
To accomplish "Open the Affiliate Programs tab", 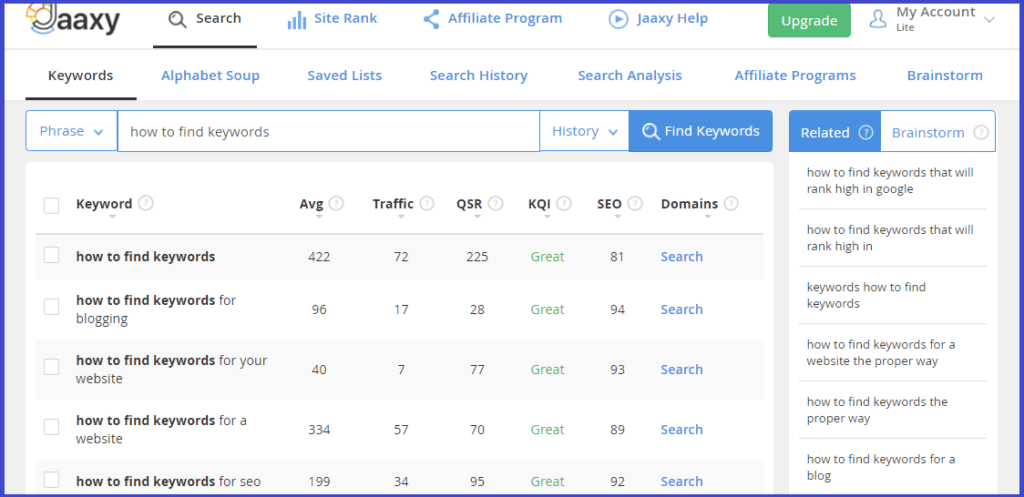I will click(795, 76).
